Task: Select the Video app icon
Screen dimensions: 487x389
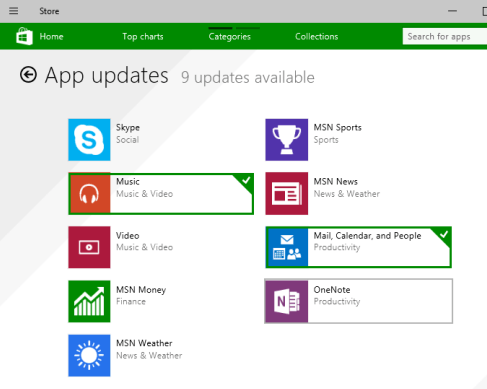Action: point(89,247)
